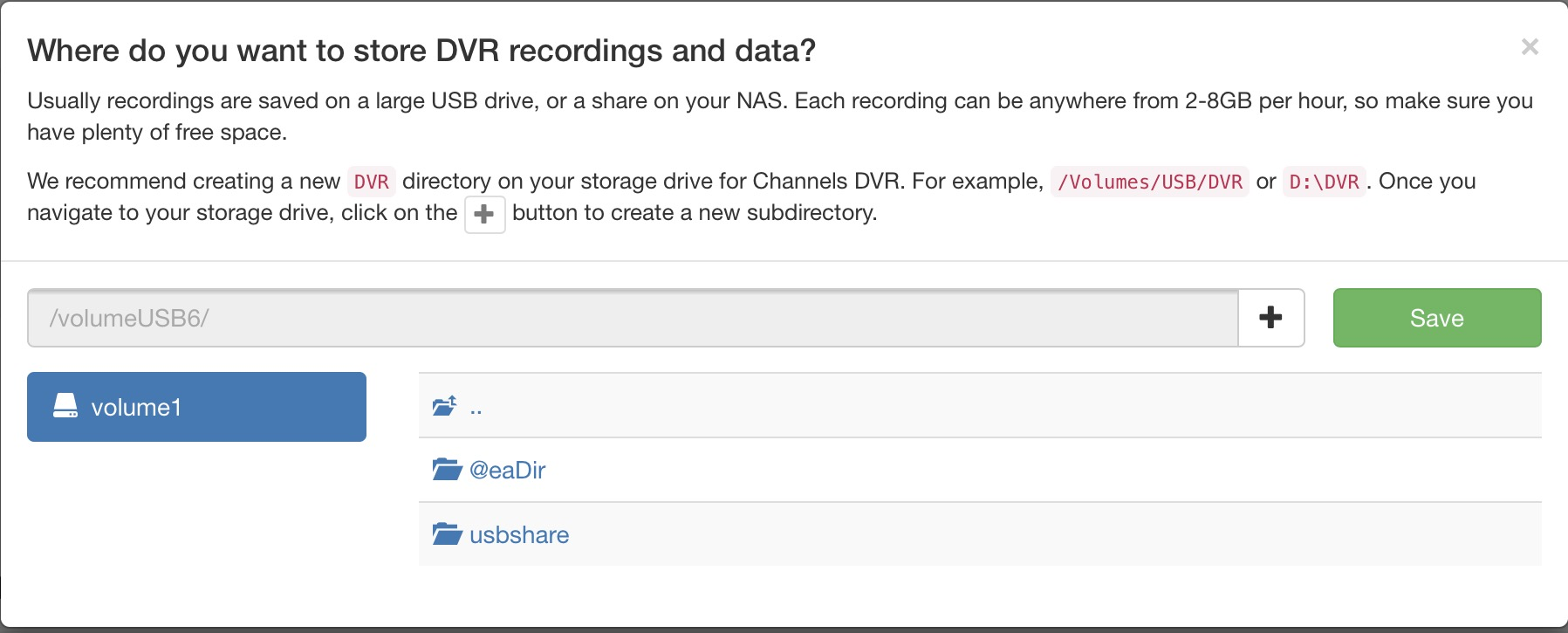The image size is (1568, 633).
Task: Click the /Volumes/USB/DVR example path
Action: click(x=1149, y=182)
